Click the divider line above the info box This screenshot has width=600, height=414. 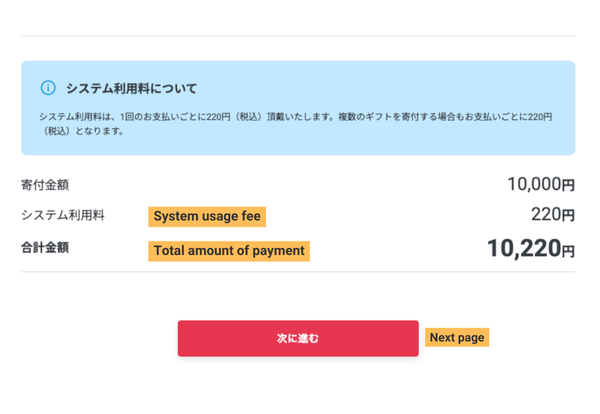(x=298, y=37)
